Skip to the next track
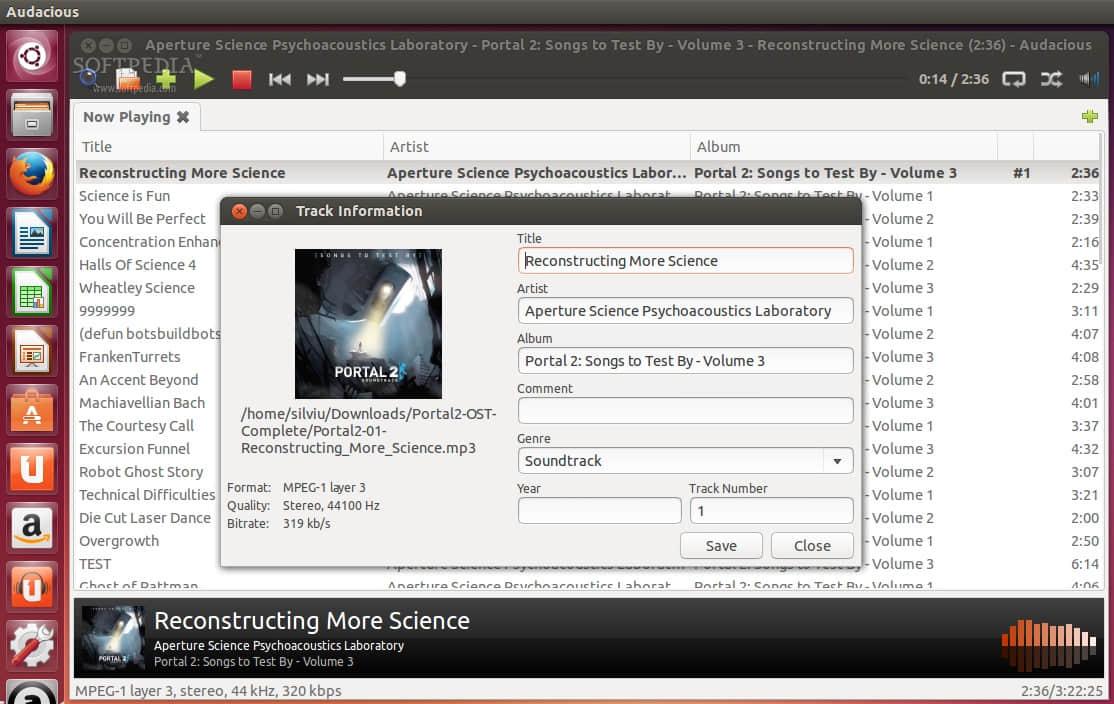The height and width of the screenshot is (704, 1114). tap(318, 79)
